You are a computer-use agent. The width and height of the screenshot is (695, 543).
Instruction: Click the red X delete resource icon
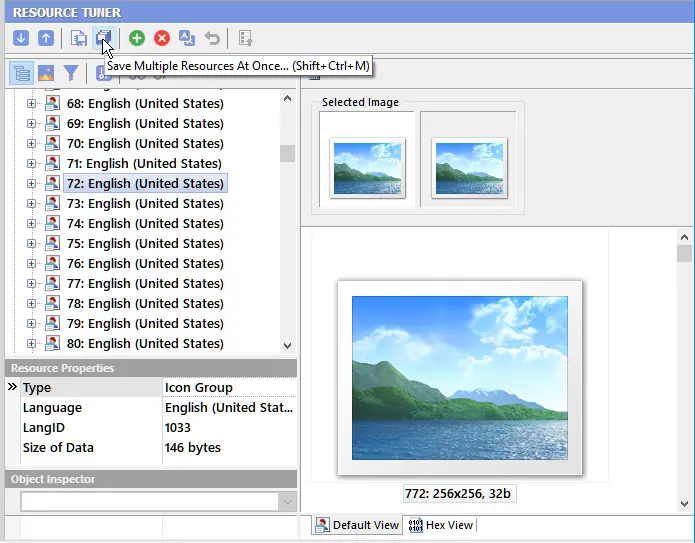(162, 38)
